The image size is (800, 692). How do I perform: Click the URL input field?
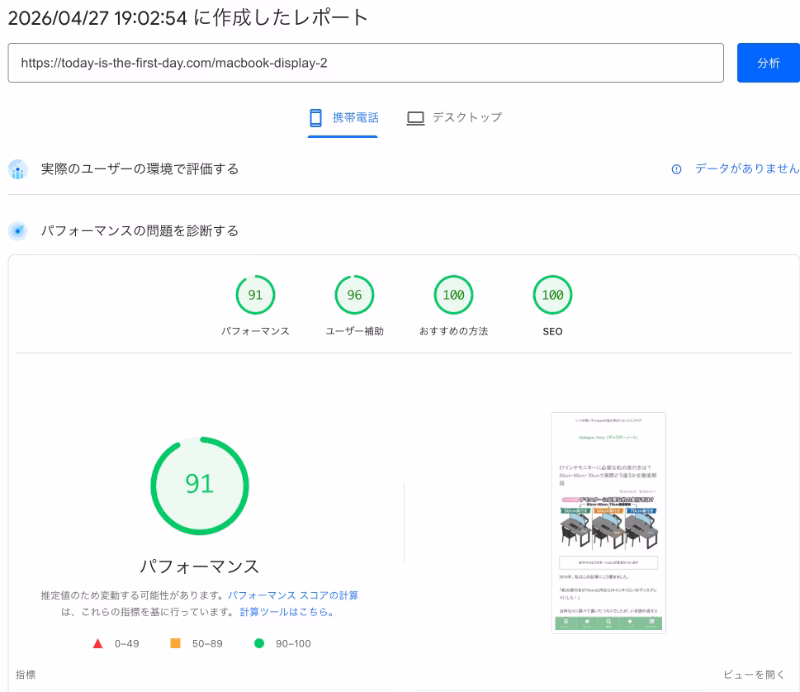click(365, 63)
